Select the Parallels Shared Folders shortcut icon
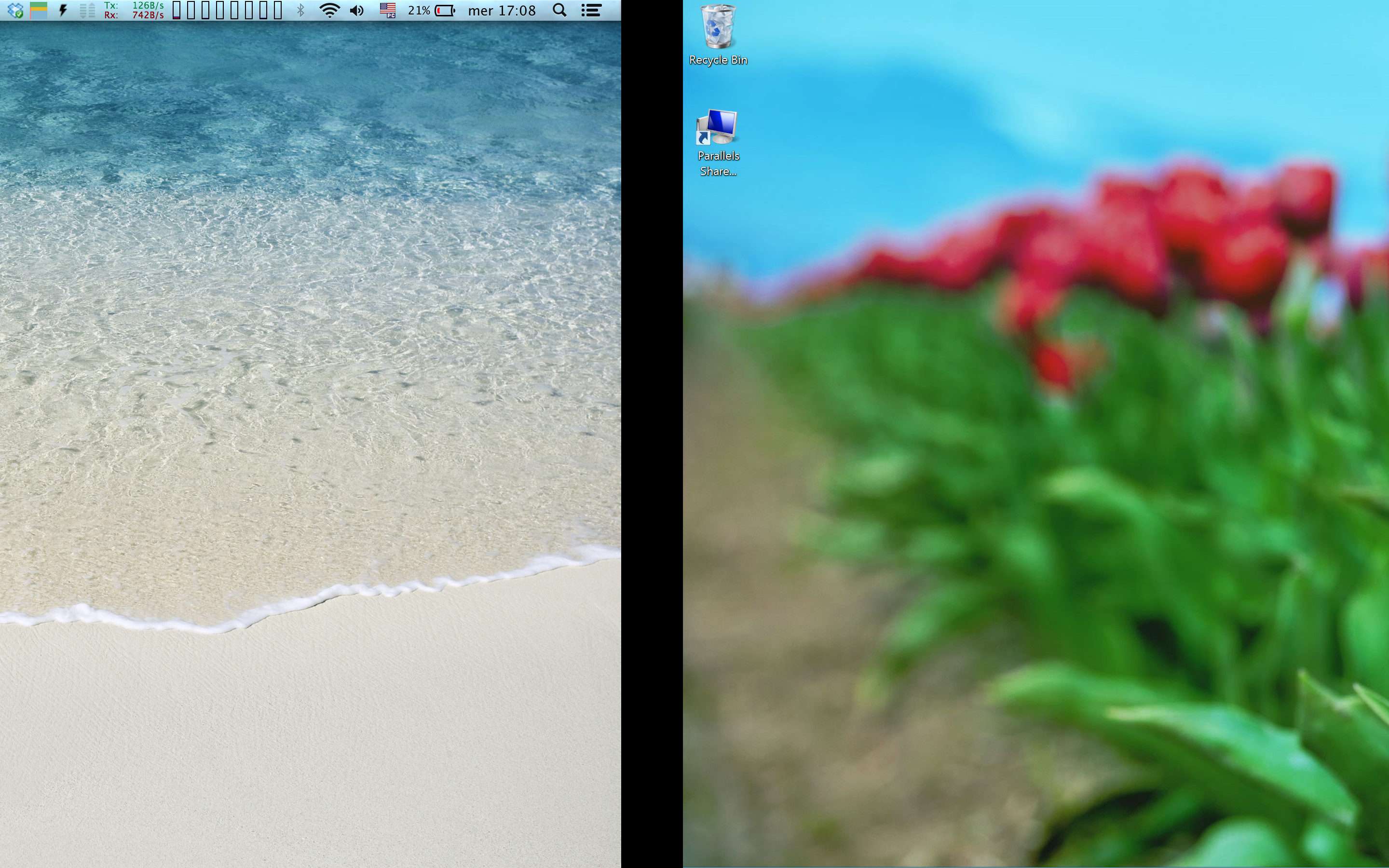 click(718, 127)
